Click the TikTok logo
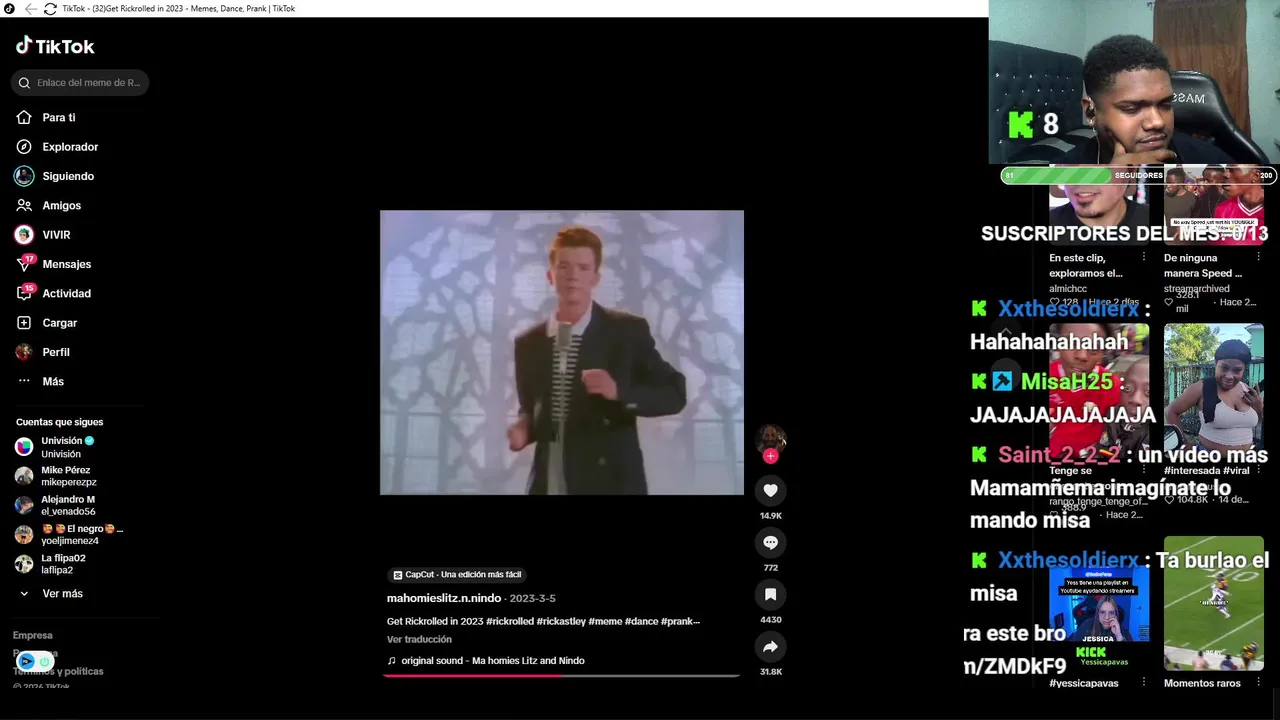 [55, 46]
